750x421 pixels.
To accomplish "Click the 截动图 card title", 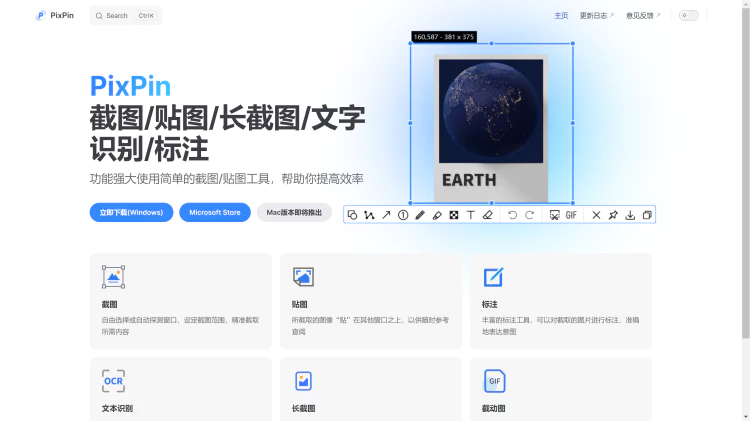I will [494, 408].
